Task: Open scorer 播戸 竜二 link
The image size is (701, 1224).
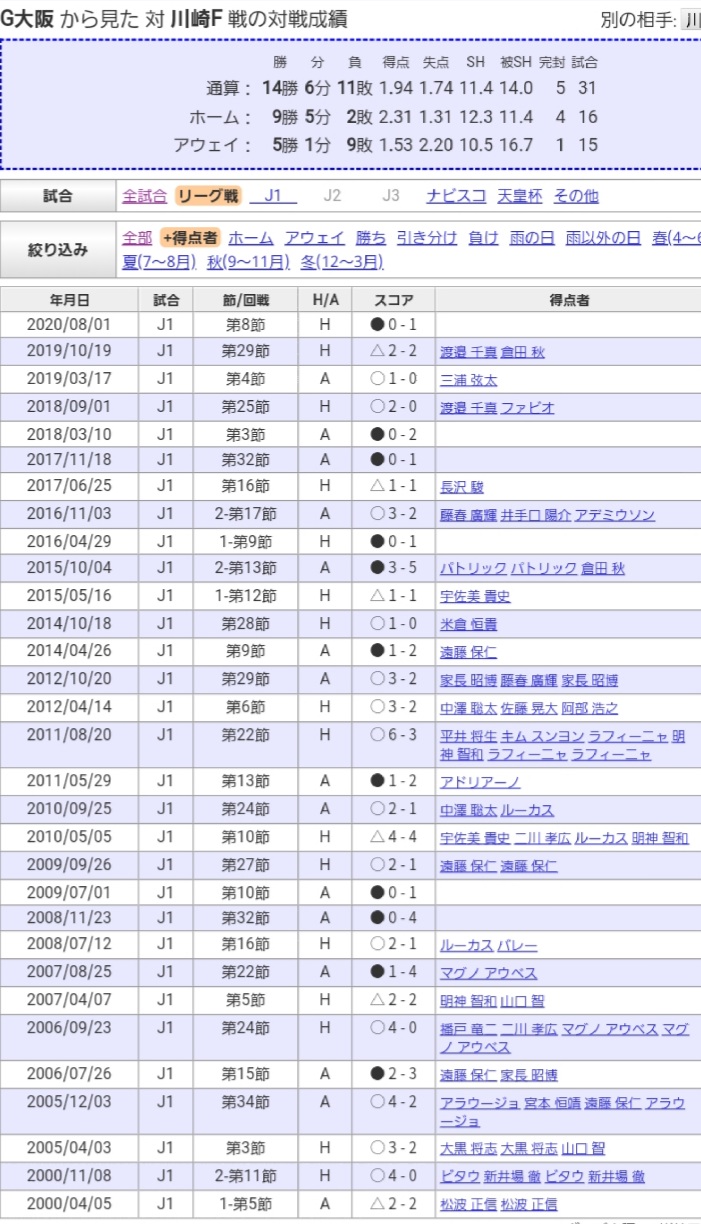Action: (469, 1029)
